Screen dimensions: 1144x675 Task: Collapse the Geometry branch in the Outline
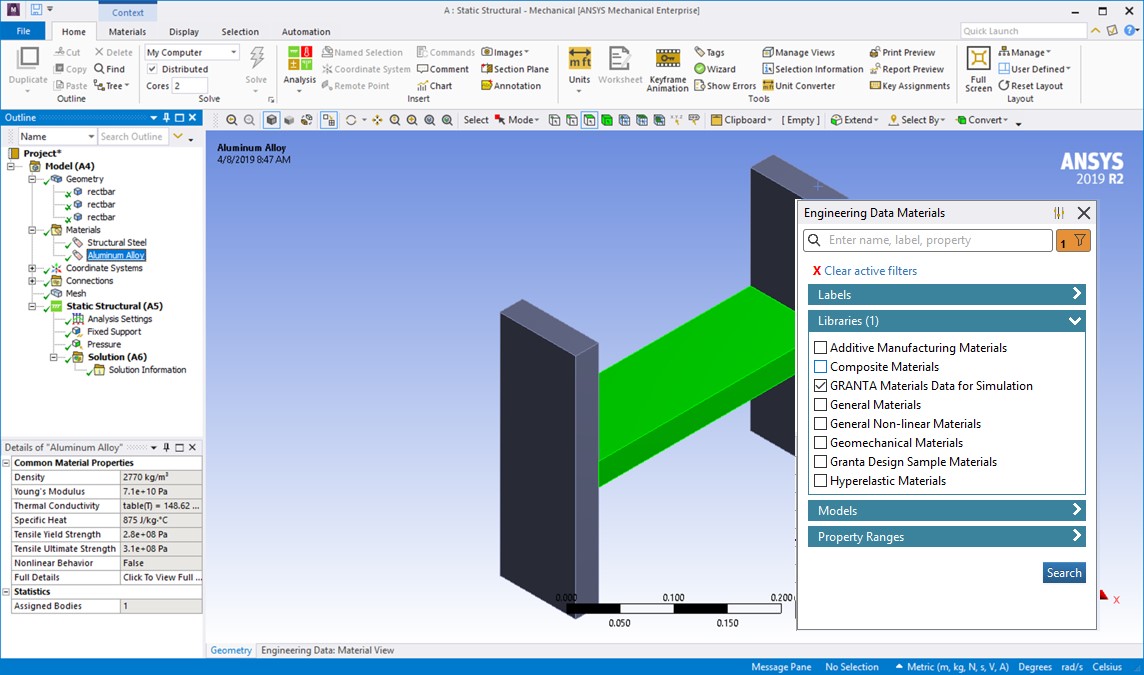coord(31,178)
